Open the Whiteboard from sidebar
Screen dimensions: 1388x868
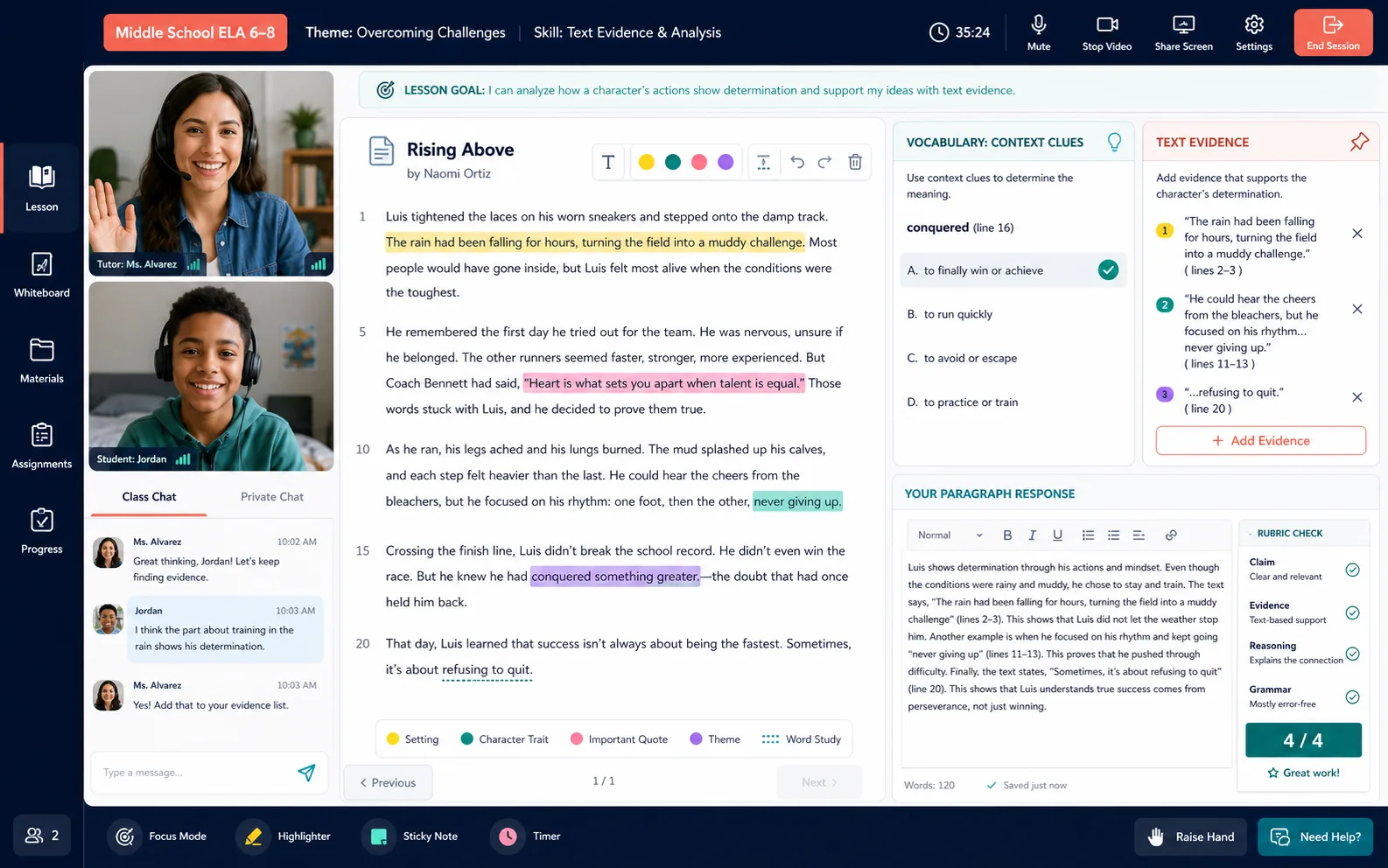point(41,274)
